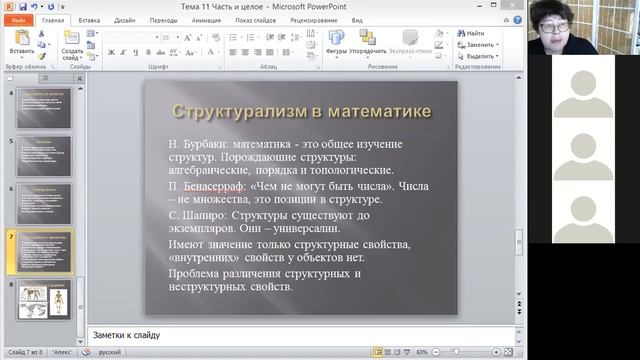
Task: Switch to the Показ слайдов ribbon tab
Action: [x=256, y=20]
